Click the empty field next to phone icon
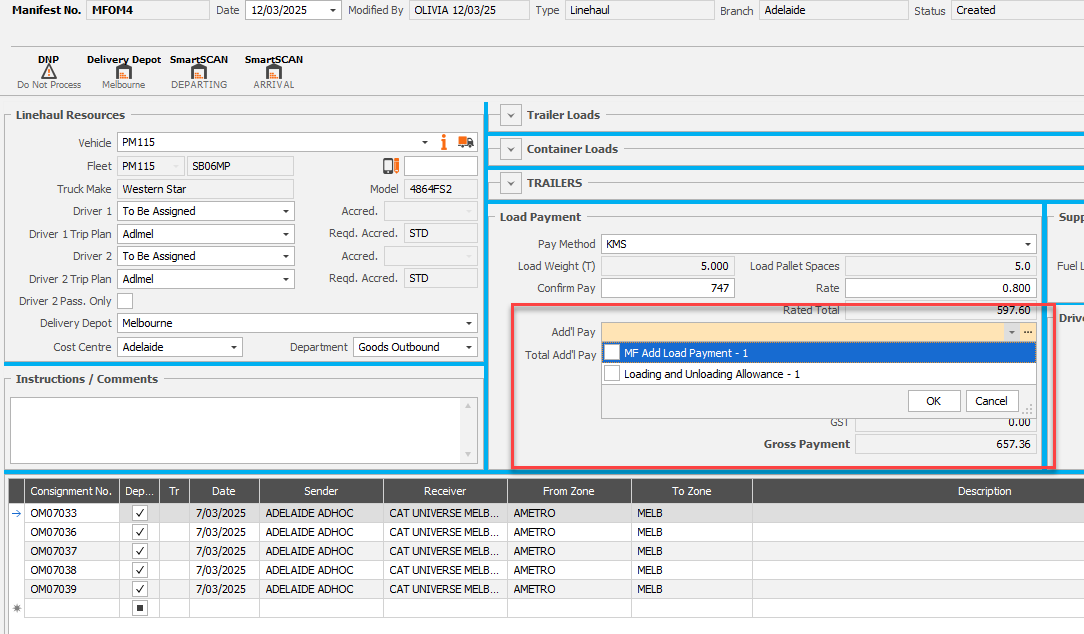This screenshot has width=1084, height=634. point(440,166)
